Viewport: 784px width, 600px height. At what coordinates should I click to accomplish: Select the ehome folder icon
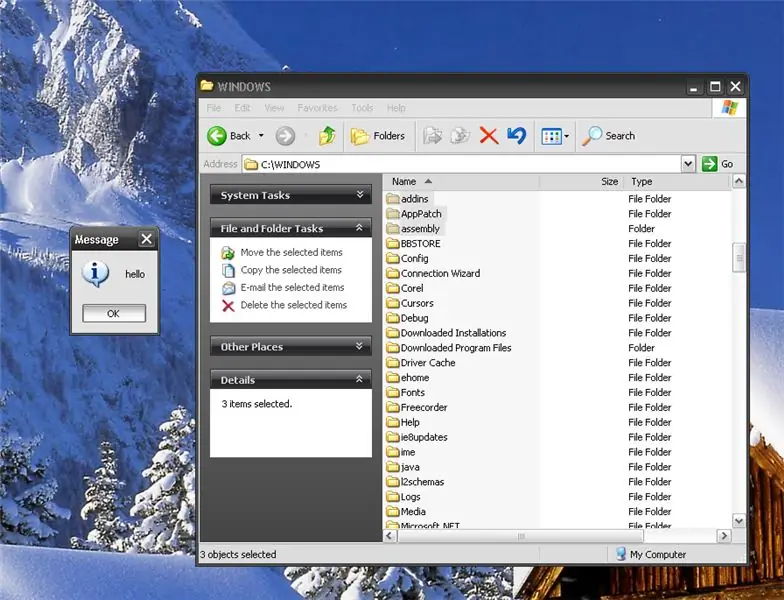[x=393, y=378]
